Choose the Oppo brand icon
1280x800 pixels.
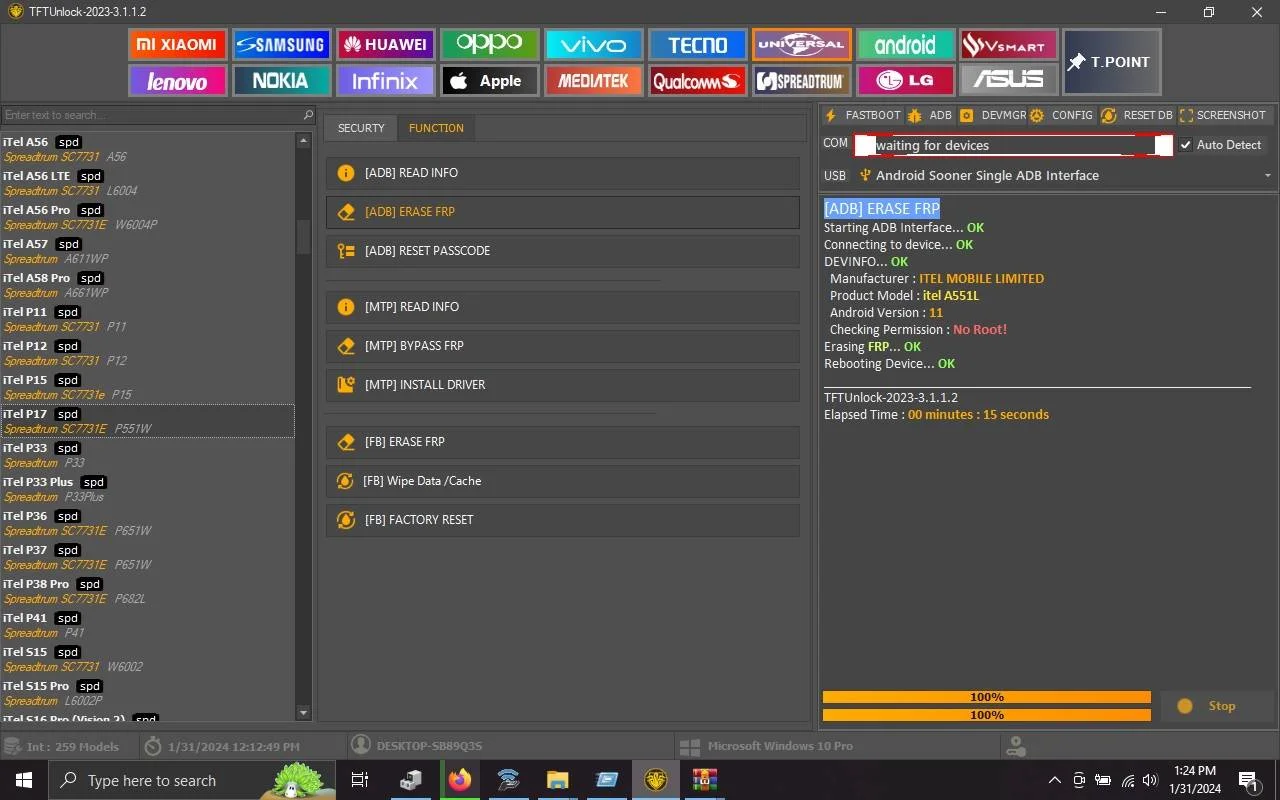[x=489, y=45]
